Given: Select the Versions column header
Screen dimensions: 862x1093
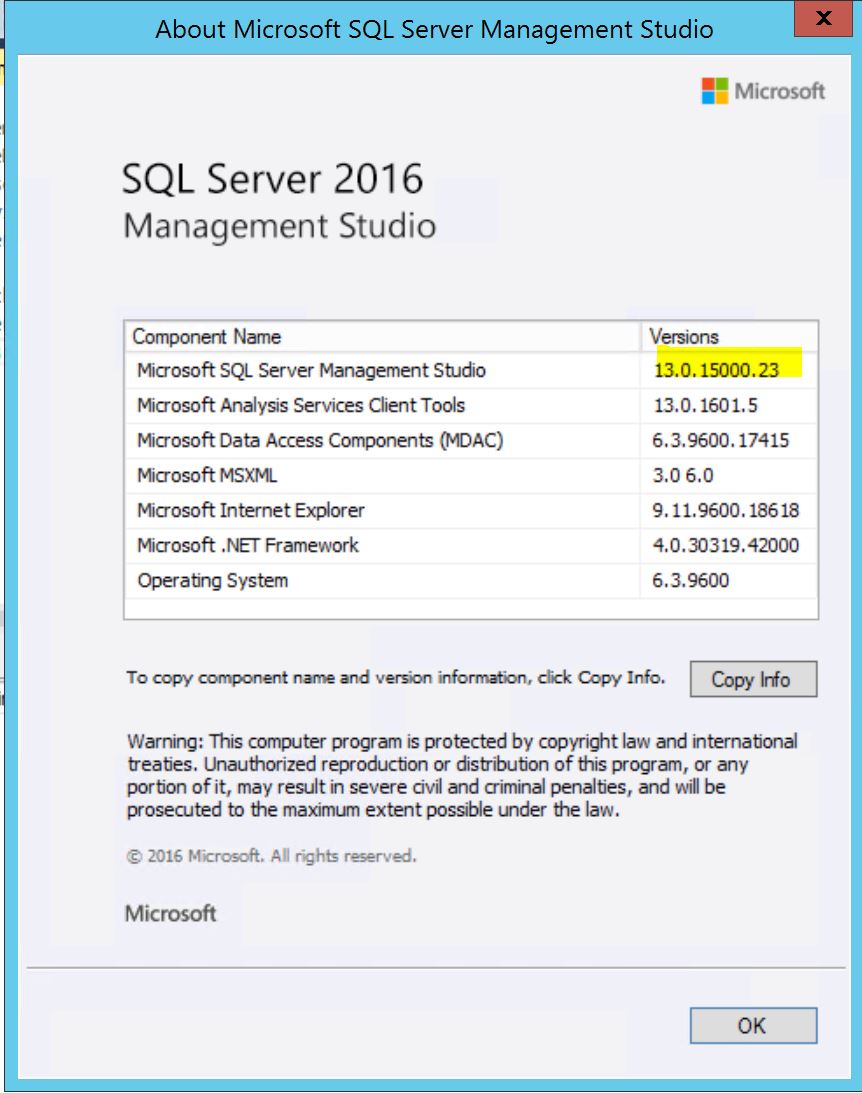Looking at the screenshot, I should pyautogui.click(x=729, y=337).
